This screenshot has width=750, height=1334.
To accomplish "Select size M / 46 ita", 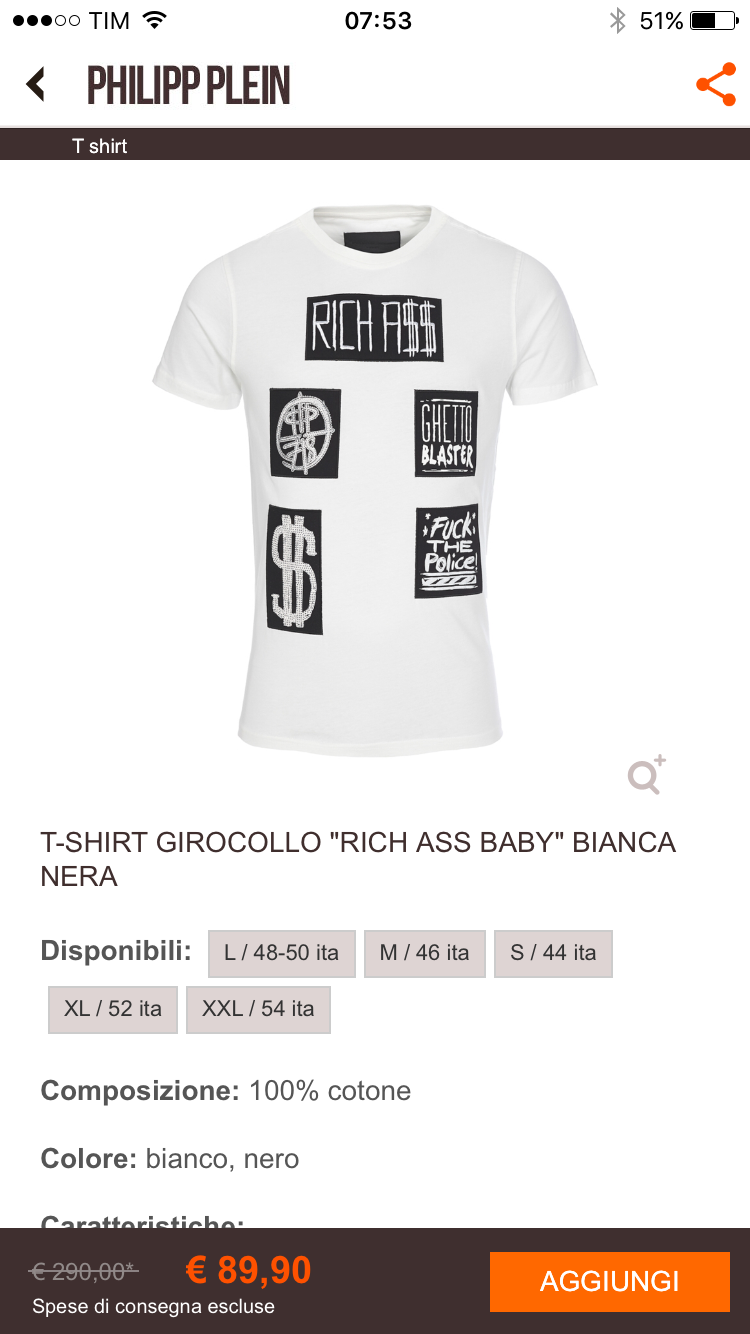I will point(424,953).
